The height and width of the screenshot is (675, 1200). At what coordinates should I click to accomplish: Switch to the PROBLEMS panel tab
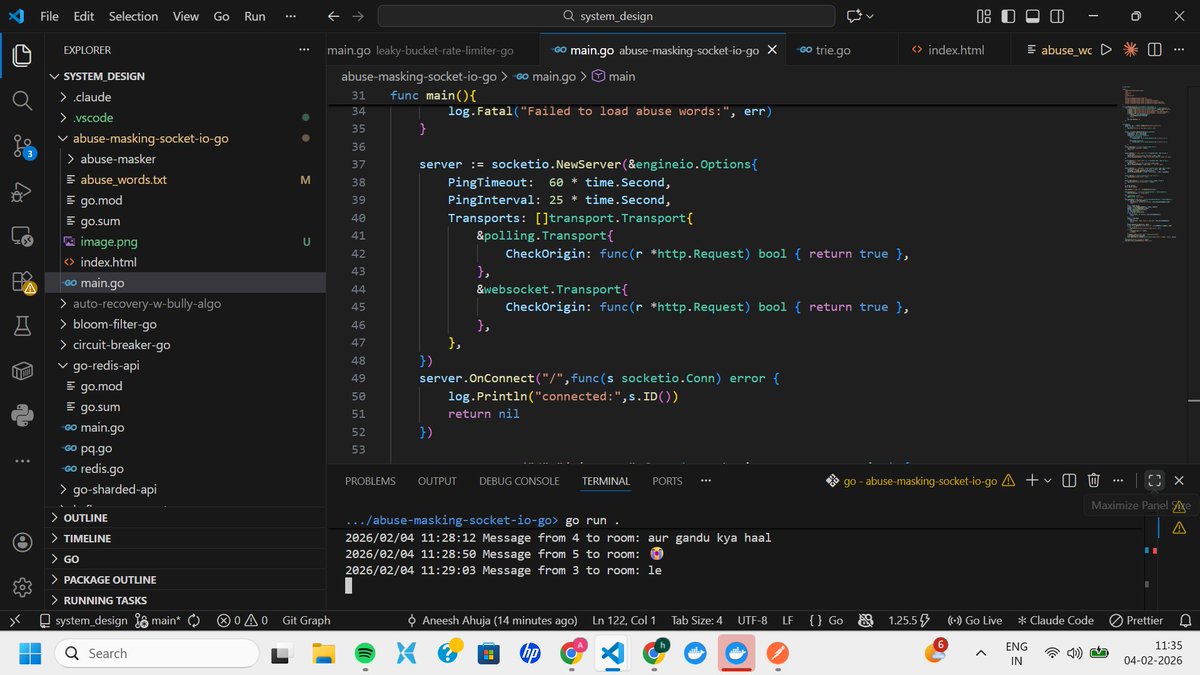[x=370, y=481]
